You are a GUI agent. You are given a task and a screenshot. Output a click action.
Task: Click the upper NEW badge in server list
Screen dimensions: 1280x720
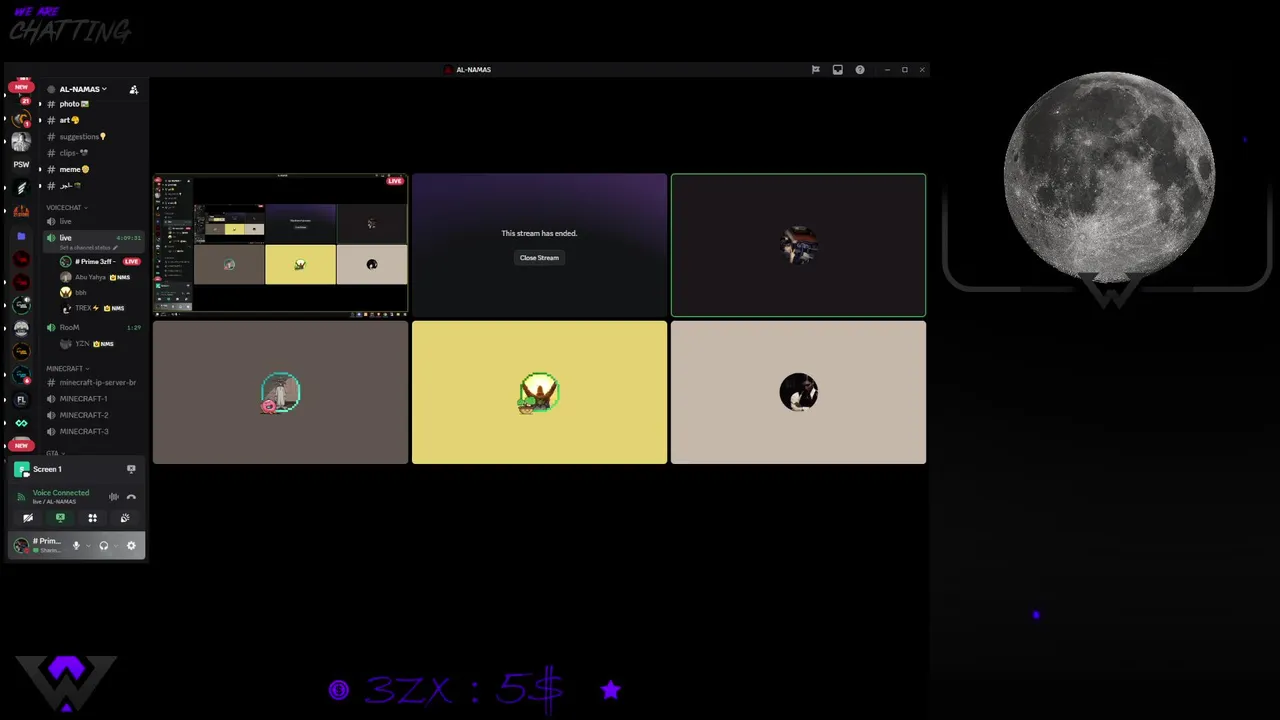coord(21,86)
